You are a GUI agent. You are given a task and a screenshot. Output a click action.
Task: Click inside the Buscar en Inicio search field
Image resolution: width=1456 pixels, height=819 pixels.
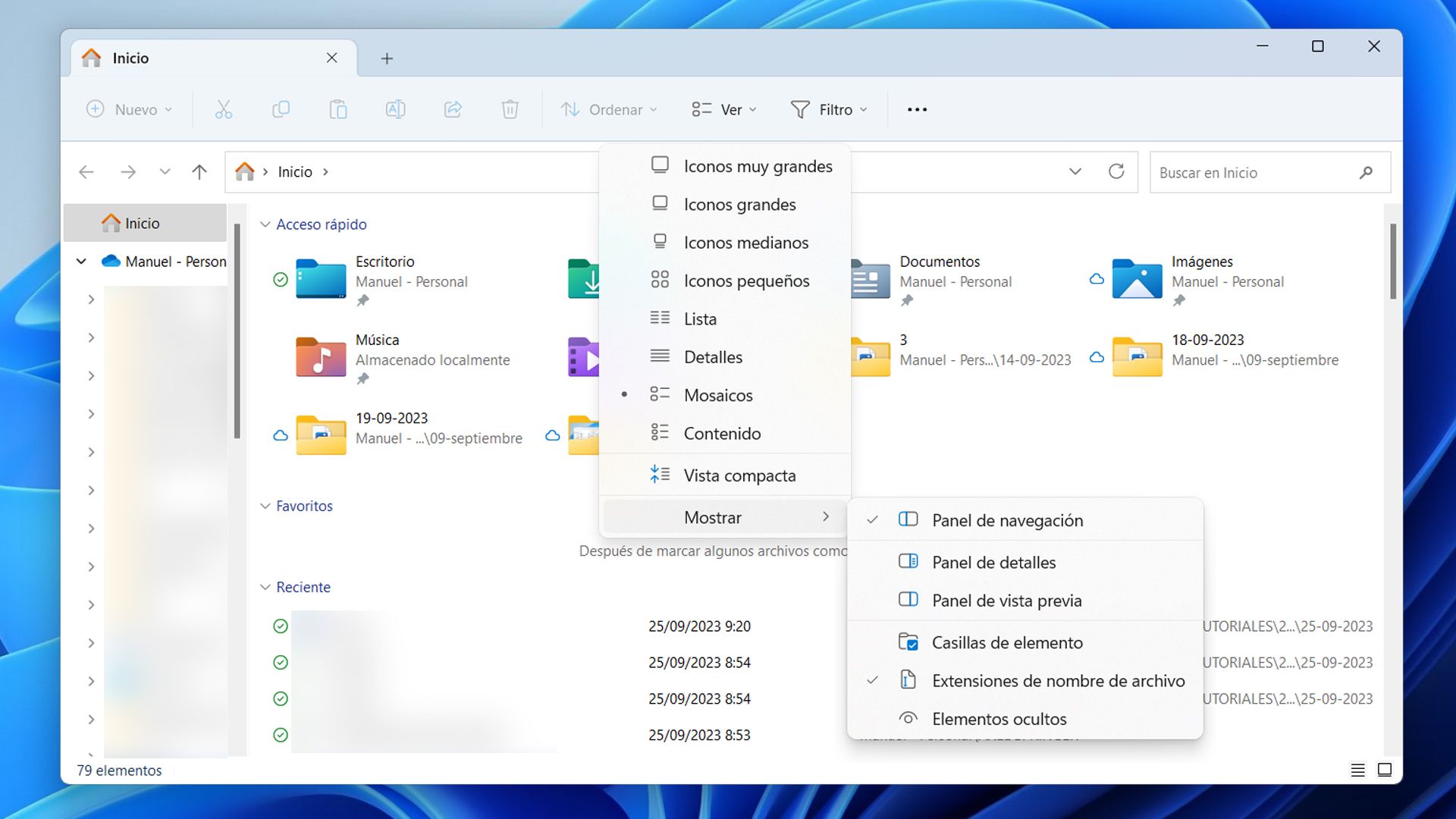tap(1259, 172)
